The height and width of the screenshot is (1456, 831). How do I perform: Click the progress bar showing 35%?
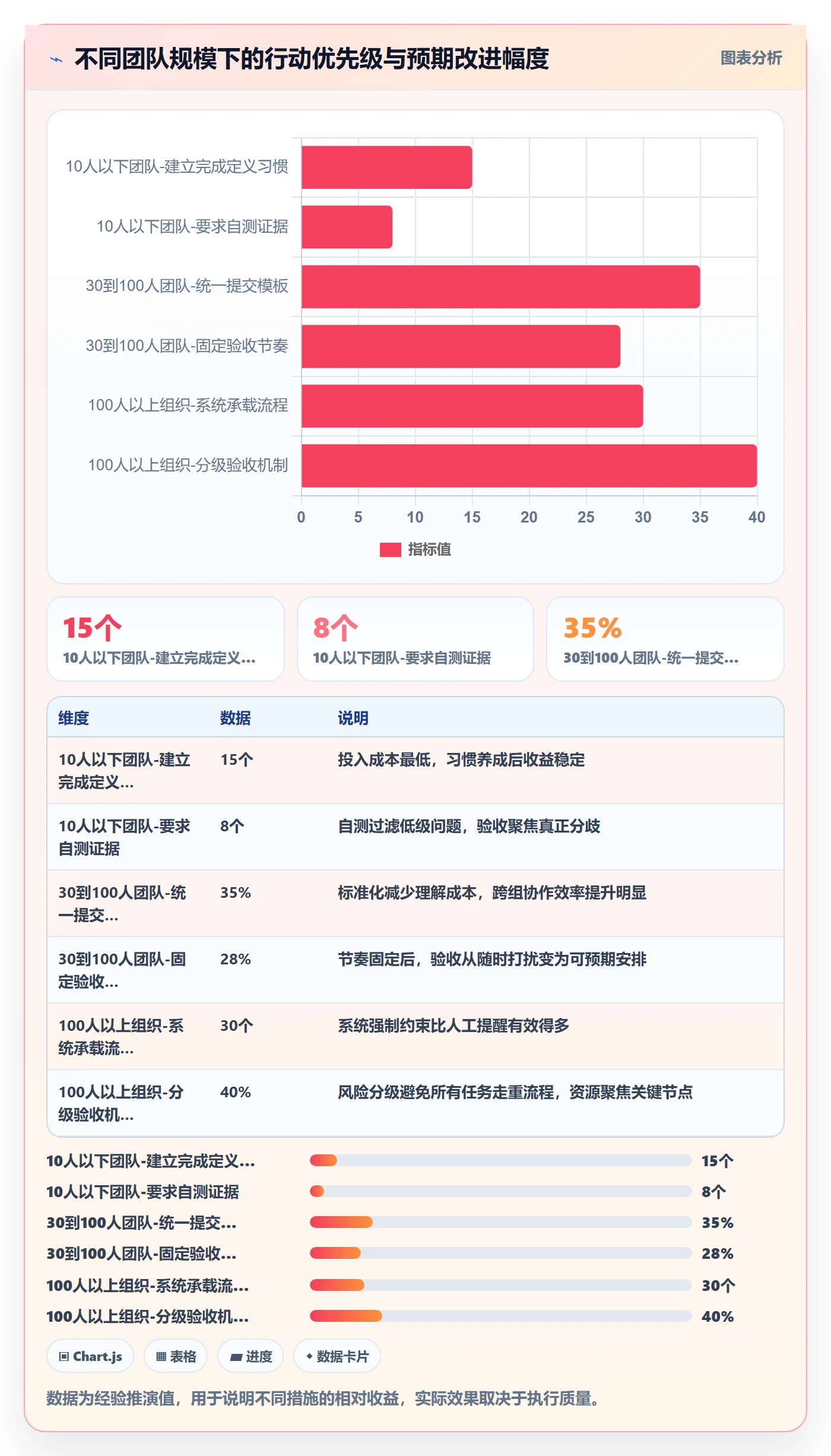(500, 1222)
